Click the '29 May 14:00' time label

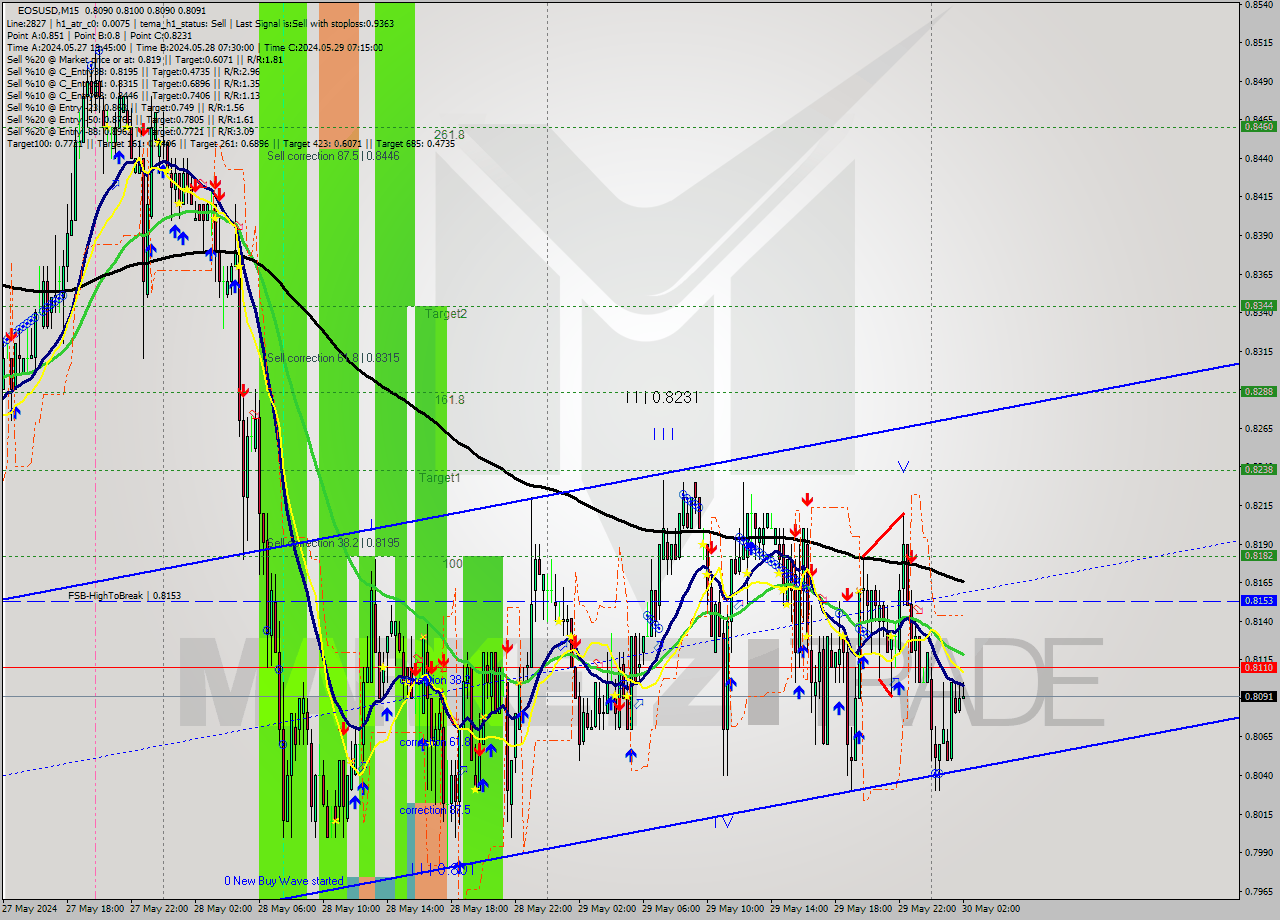[x=800, y=909]
